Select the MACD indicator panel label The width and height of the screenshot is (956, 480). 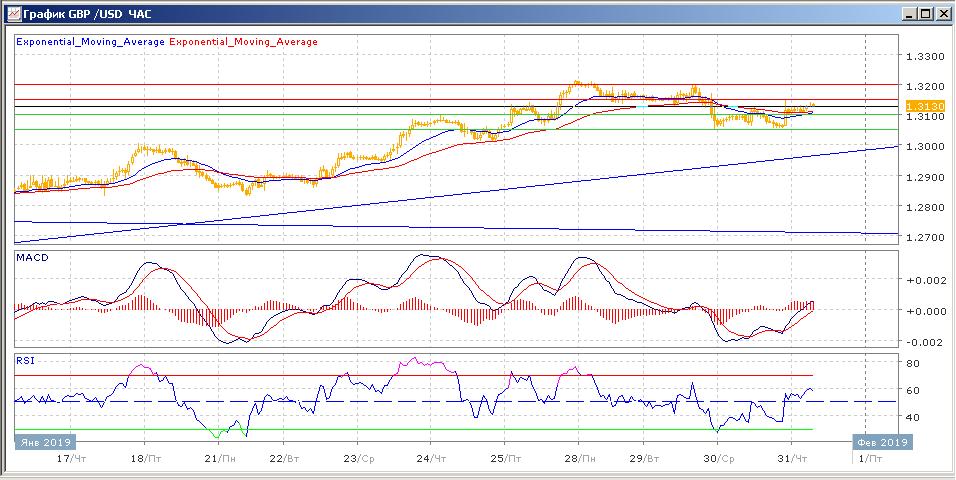click(x=30, y=258)
